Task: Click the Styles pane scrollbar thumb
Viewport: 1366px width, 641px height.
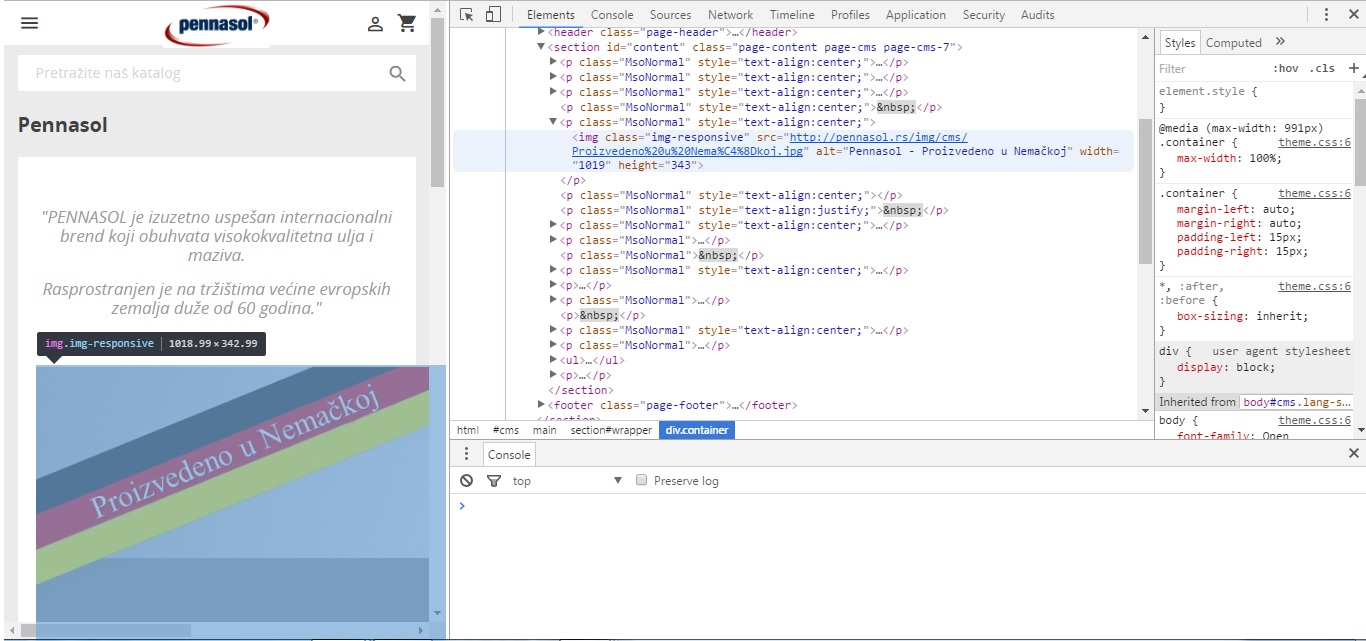Action: point(1360,140)
